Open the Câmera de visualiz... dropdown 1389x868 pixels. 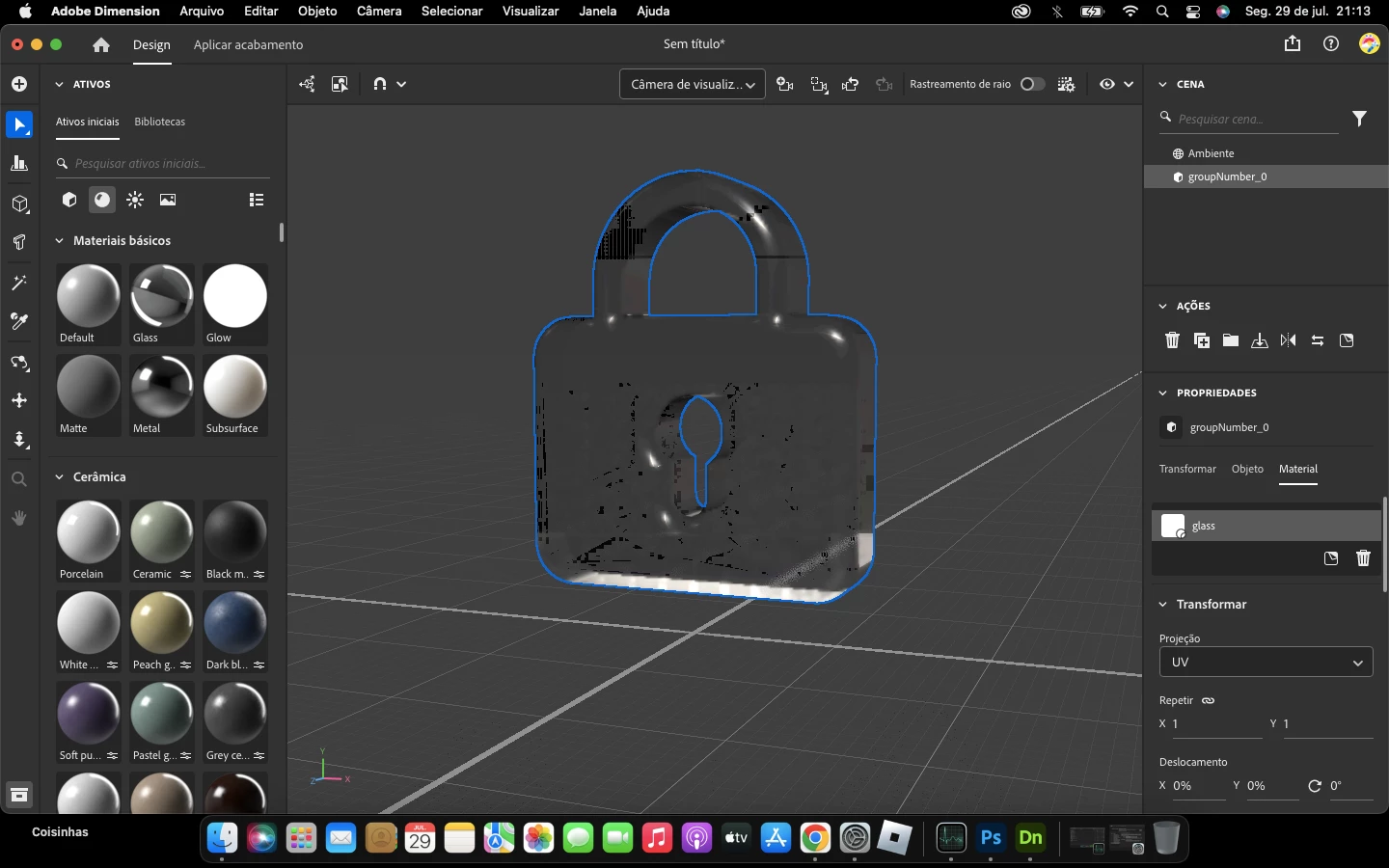693,84
